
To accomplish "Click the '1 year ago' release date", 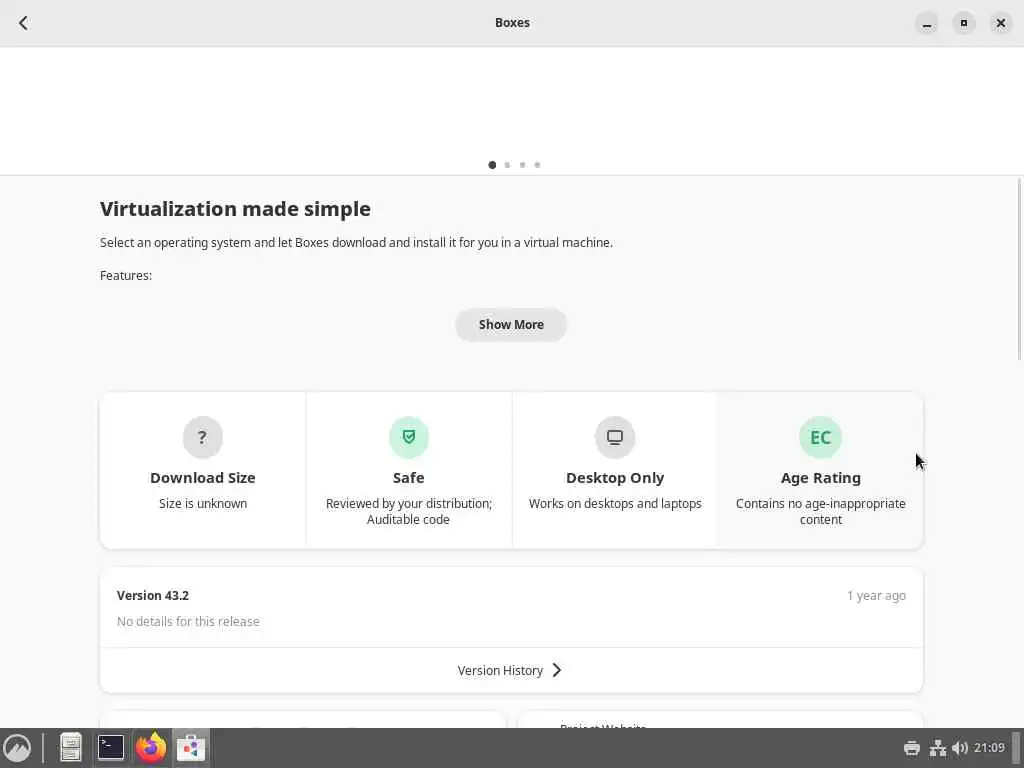I will (876, 596).
